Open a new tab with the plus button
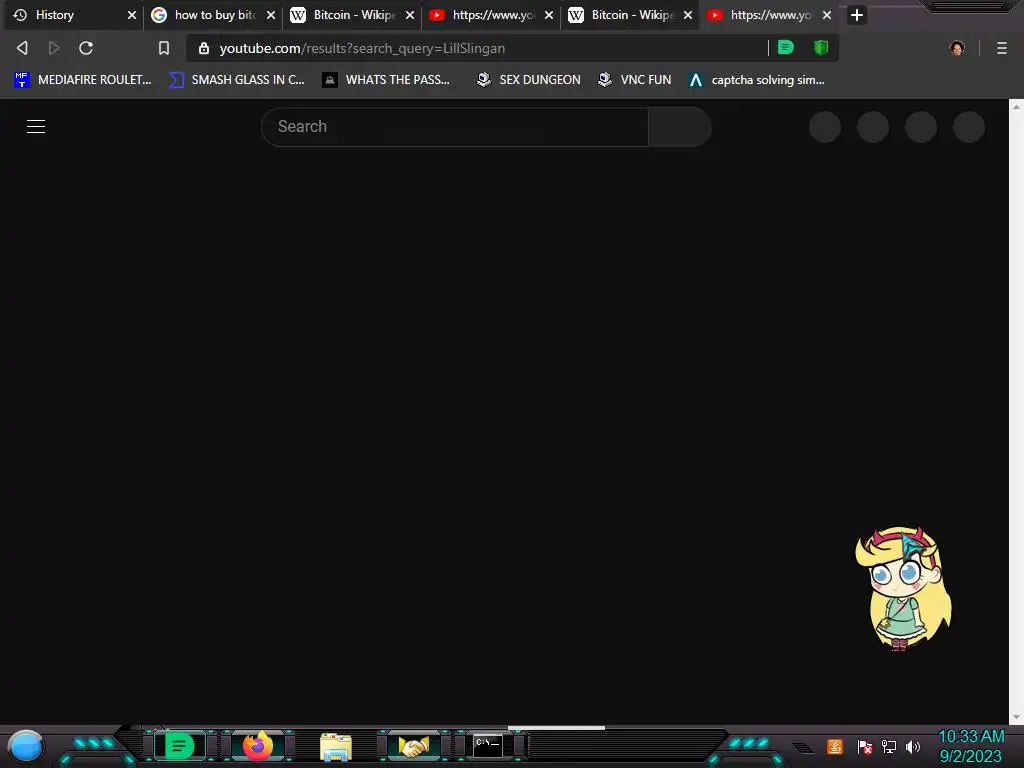This screenshot has height=768, width=1024. [x=857, y=15]
